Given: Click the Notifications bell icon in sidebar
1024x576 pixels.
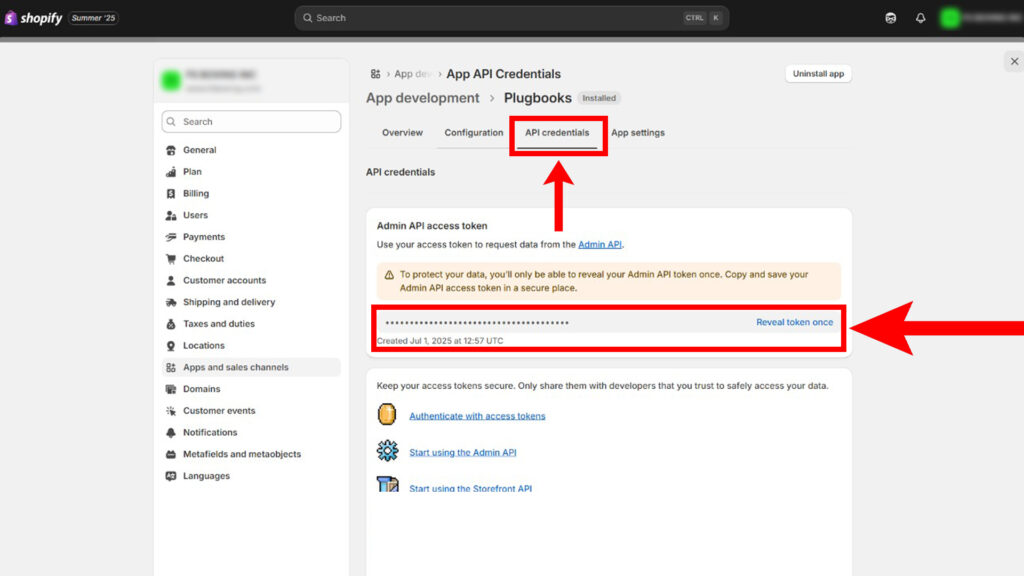Looking at the screenshot, I should click(x=171, y=432).
